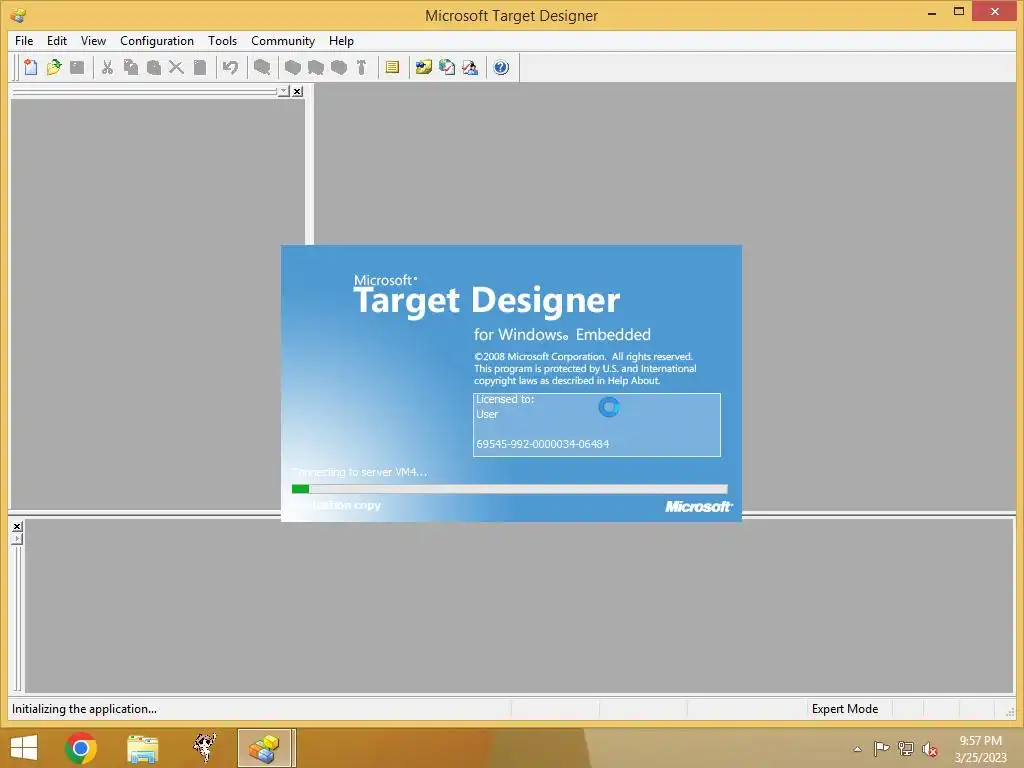Click the grayed block icon left of hammer

(x=338, y=67)
